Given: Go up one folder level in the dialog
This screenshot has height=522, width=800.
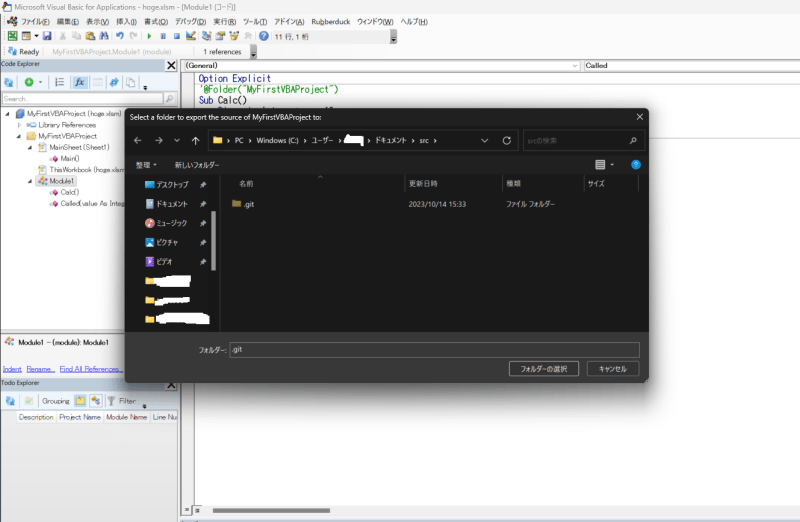Looking at the screenshot, I should (195, 141).
